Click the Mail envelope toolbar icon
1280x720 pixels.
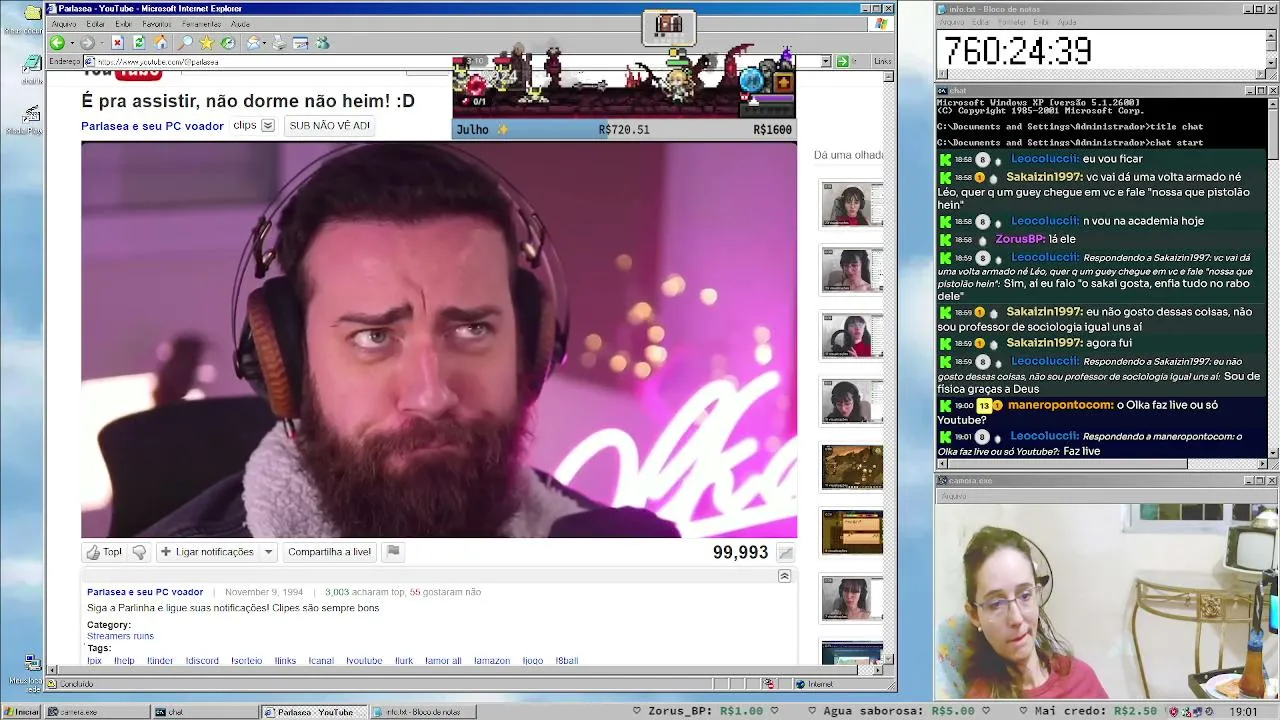pos(253,43)
